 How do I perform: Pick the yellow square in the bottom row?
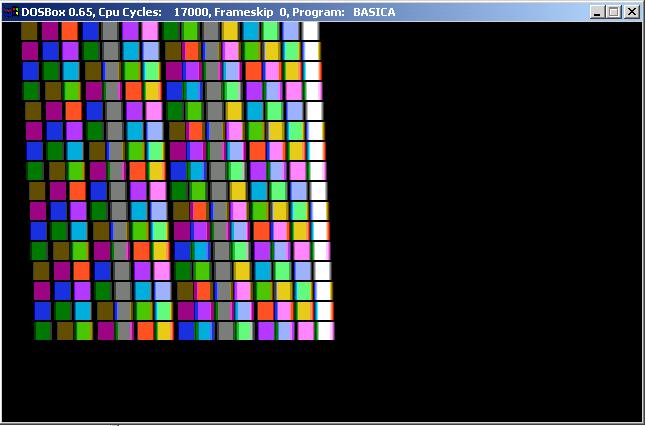coord(165,331)
